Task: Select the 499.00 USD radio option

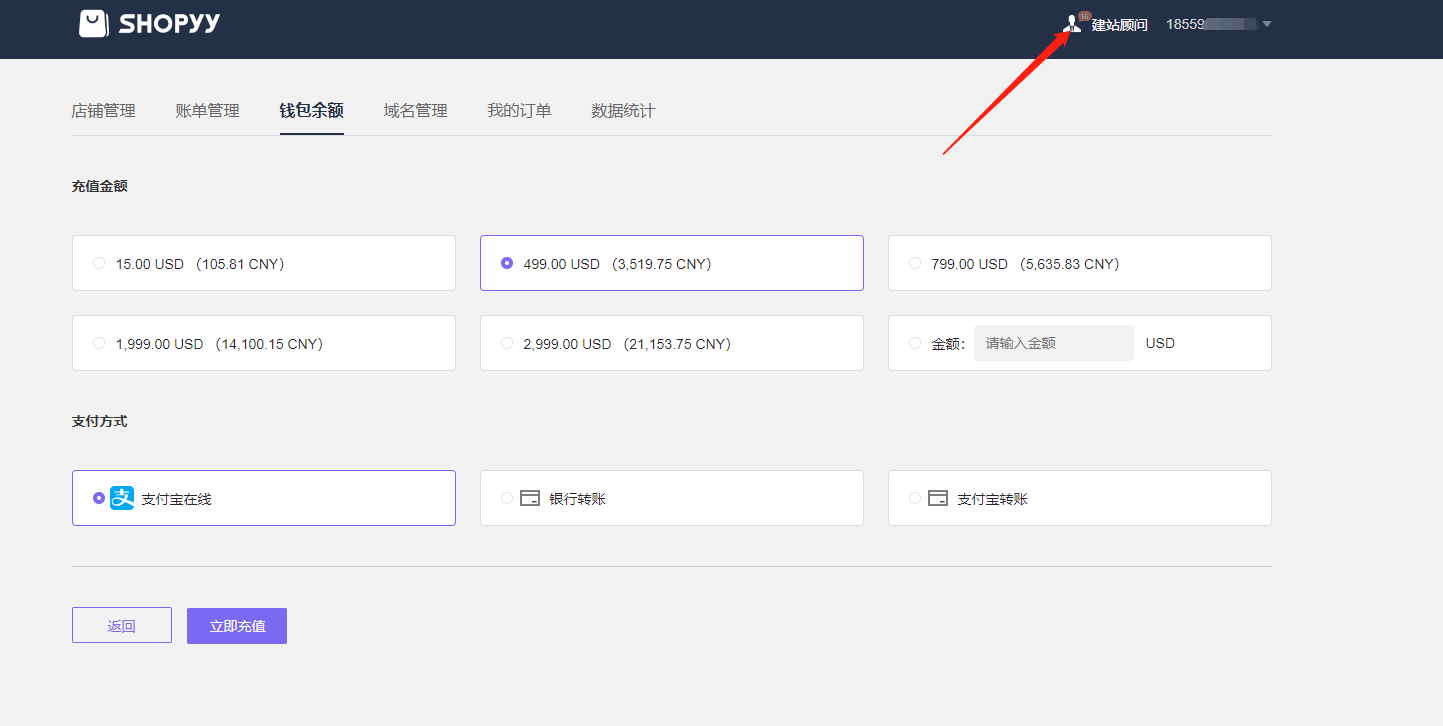Action: coord(507,264)
